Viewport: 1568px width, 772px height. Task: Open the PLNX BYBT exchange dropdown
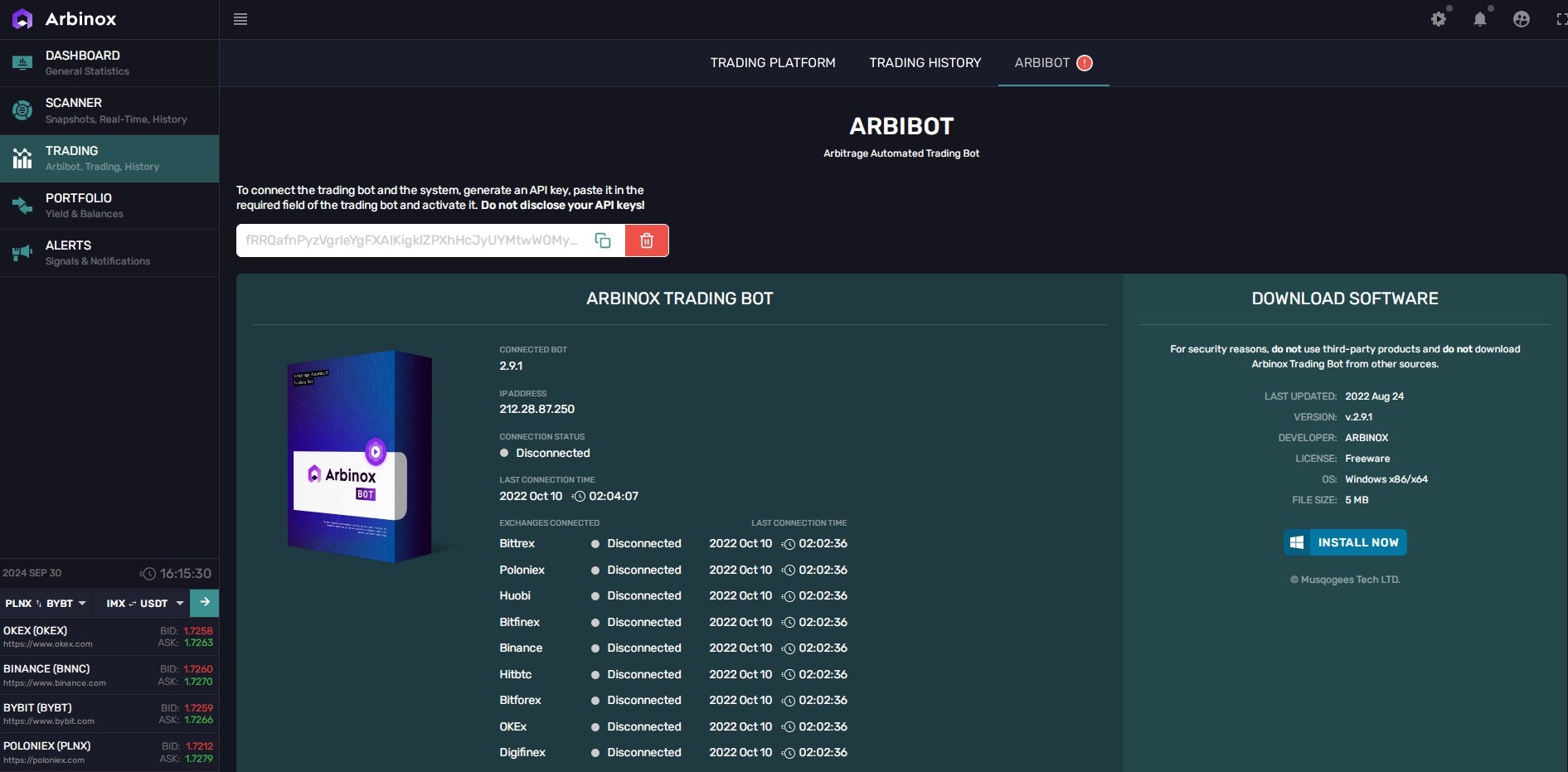click(46, 603)
